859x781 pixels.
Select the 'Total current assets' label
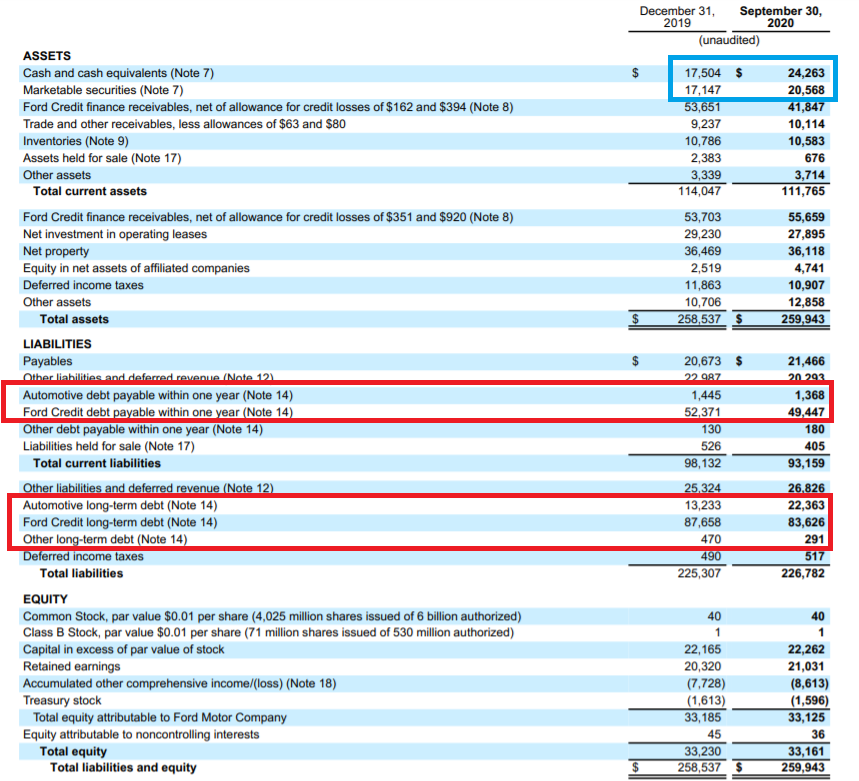click(x=90, y=191)
